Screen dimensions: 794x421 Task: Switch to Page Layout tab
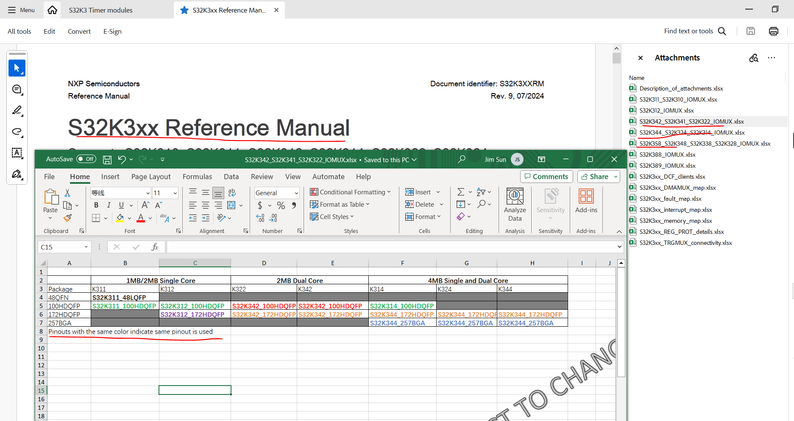point(151,176)
